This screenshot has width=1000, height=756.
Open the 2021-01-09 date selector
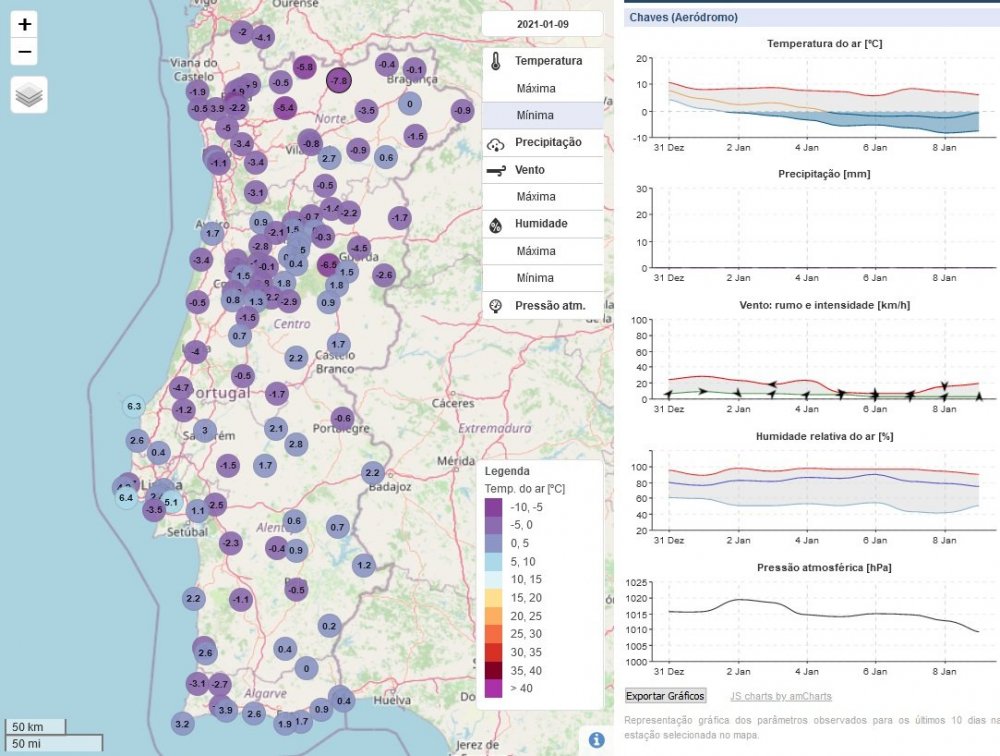[x=541, y=23]
